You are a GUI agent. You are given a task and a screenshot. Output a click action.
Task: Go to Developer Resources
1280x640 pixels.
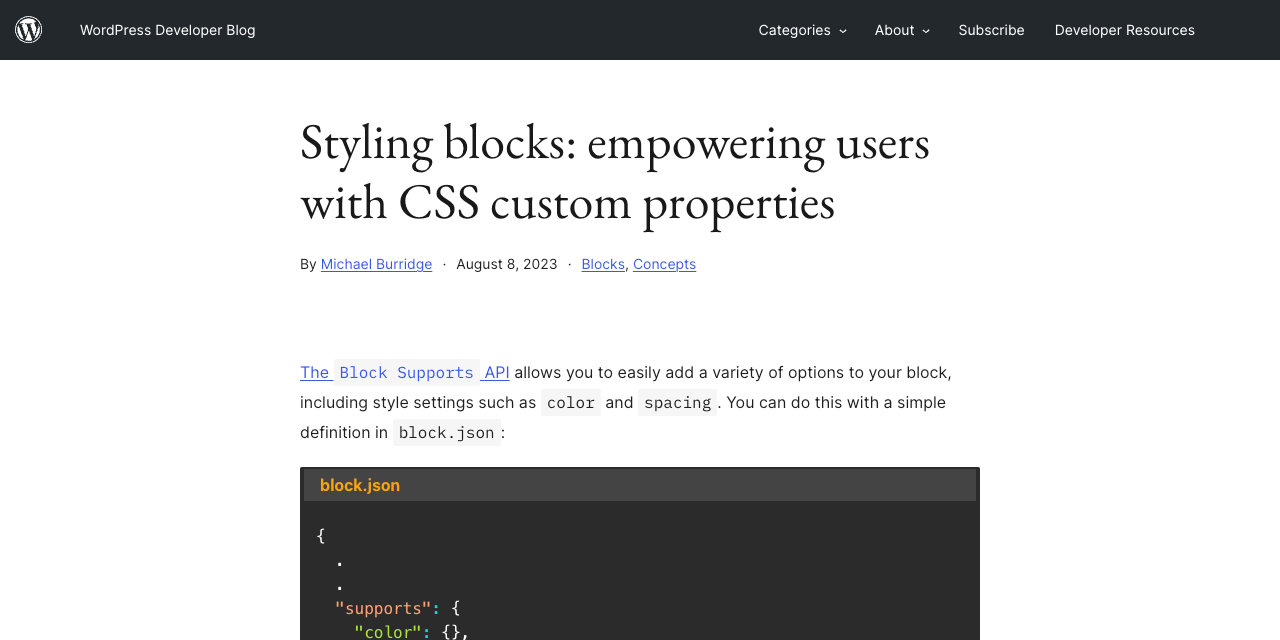(x=1125, y=30)
